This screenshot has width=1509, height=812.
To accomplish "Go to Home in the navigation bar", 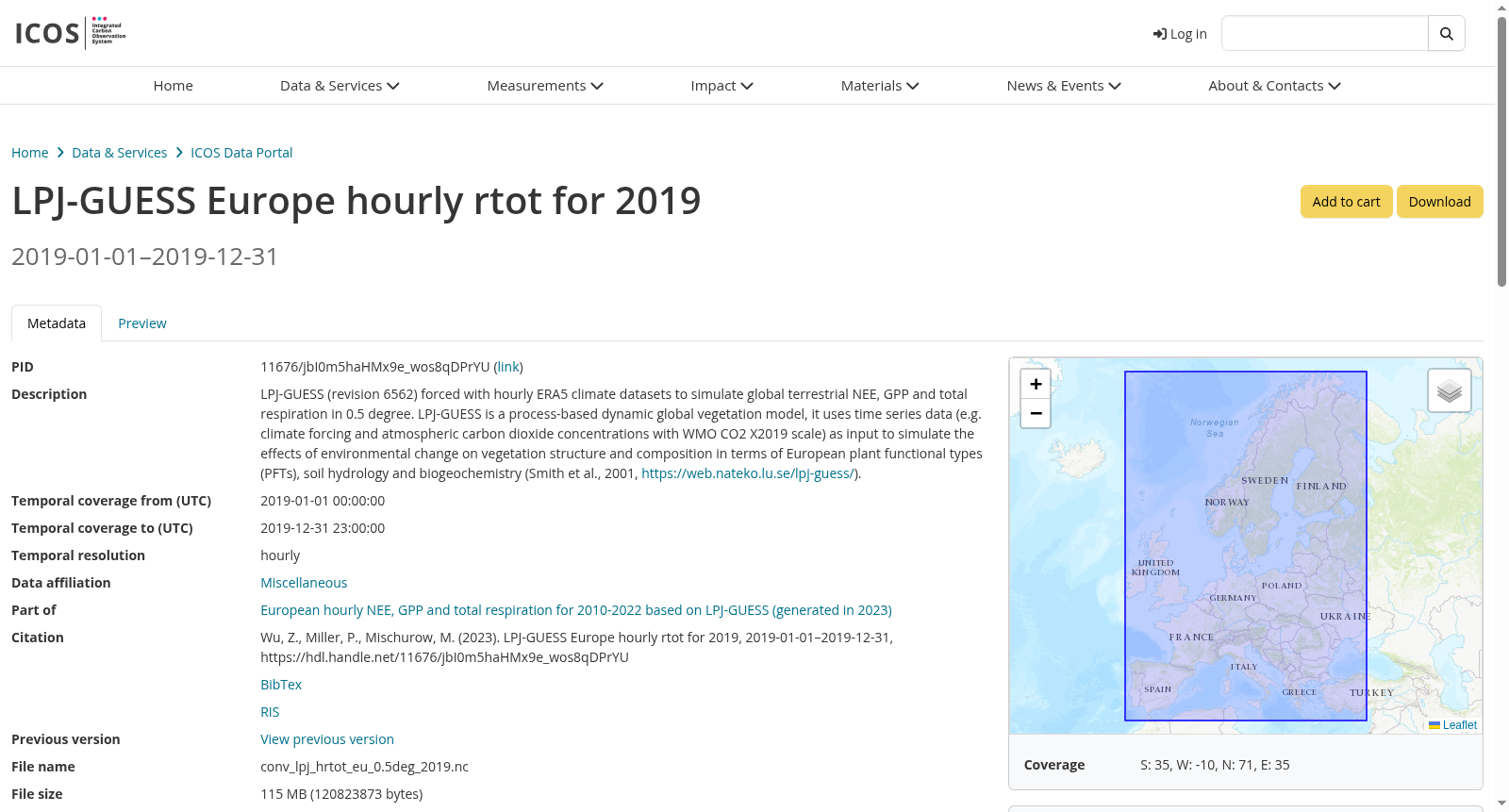I will 174,86.
